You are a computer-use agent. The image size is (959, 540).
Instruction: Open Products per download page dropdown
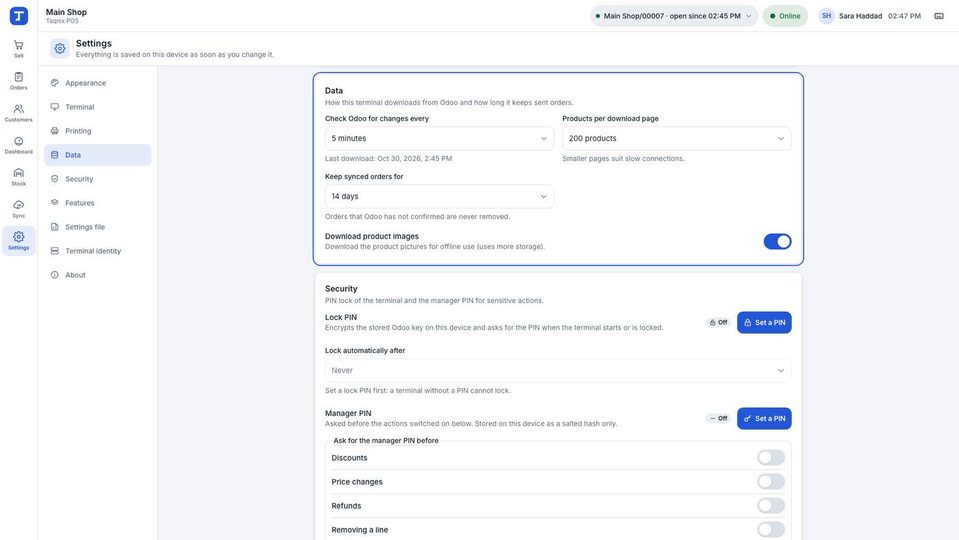[x=676, y=138]
